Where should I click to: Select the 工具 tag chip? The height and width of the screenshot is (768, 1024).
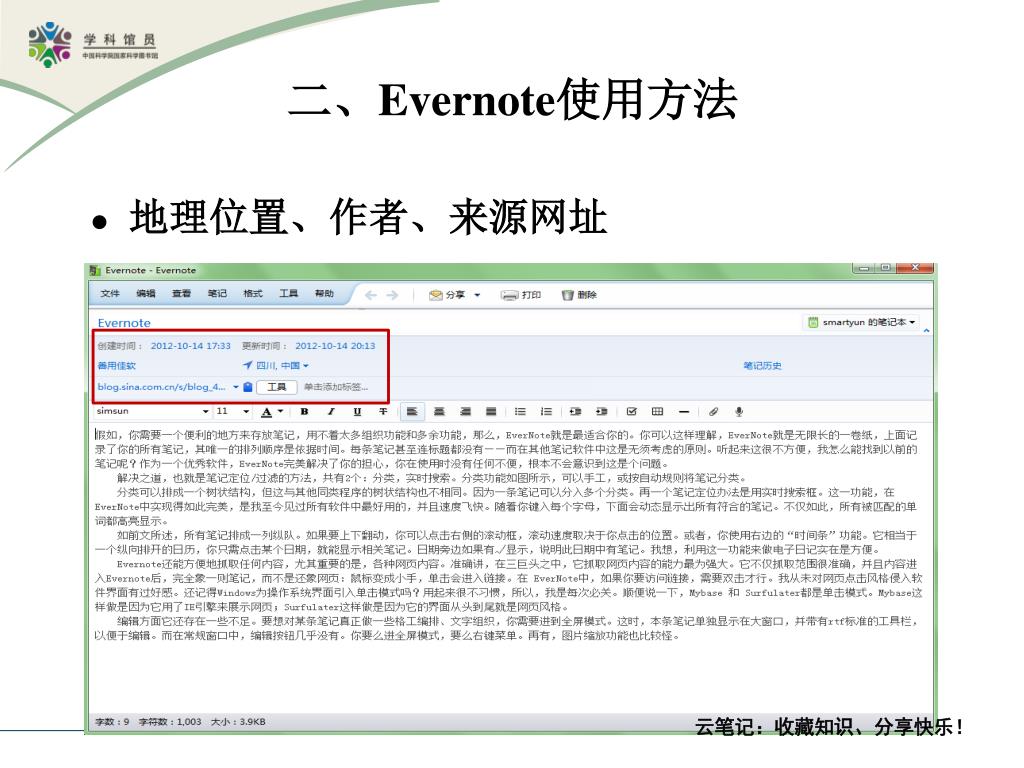277,387
